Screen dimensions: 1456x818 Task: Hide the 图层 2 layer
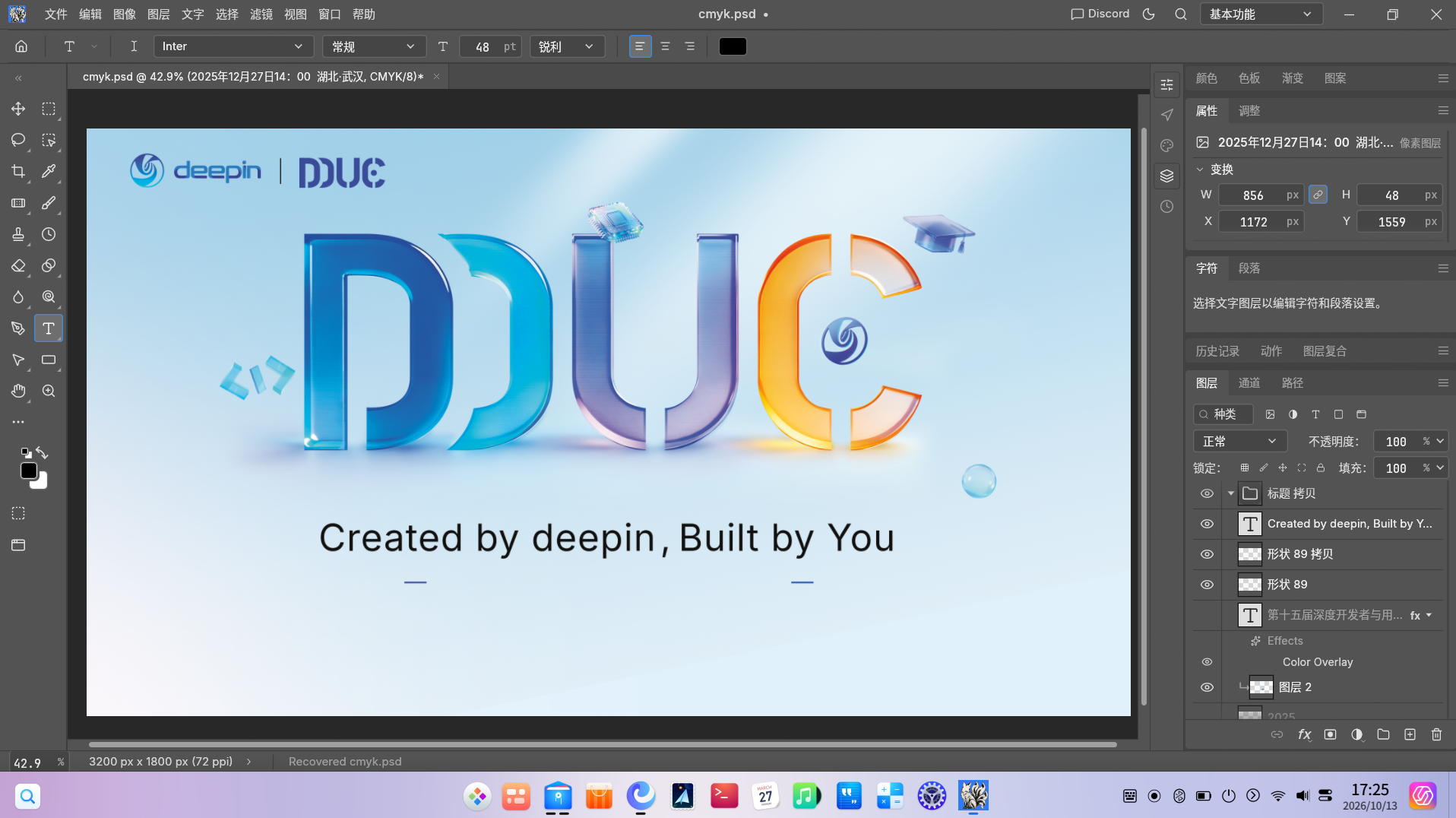point(1207,687)
